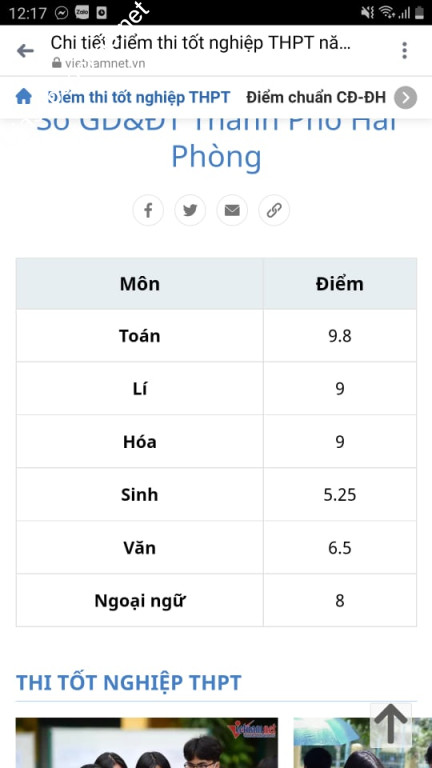Share page via Twitter icon

pos(190,210)
